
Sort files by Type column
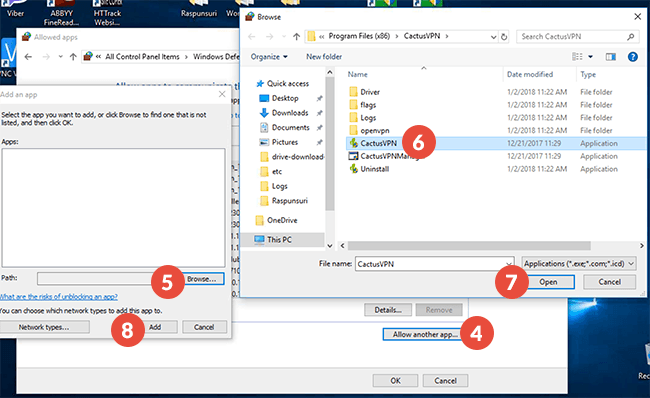pyautogui.click(x=588, y=75)
